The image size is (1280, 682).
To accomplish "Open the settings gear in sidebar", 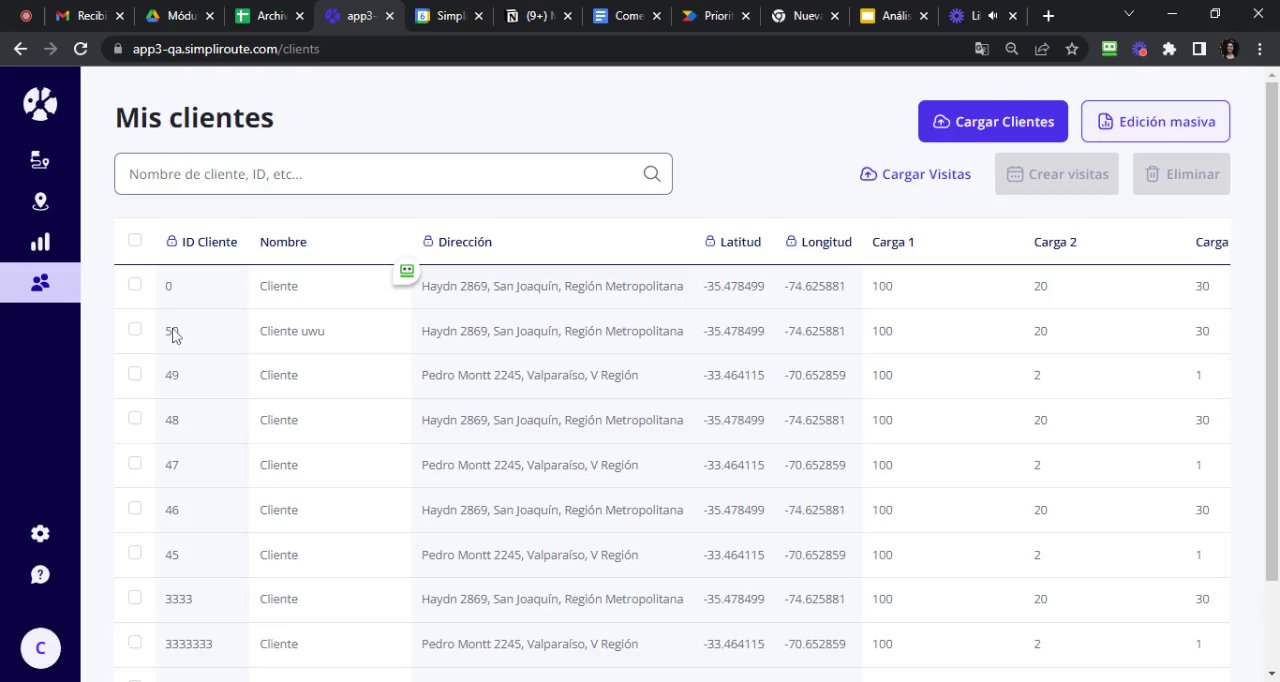I will pos(40,534).
